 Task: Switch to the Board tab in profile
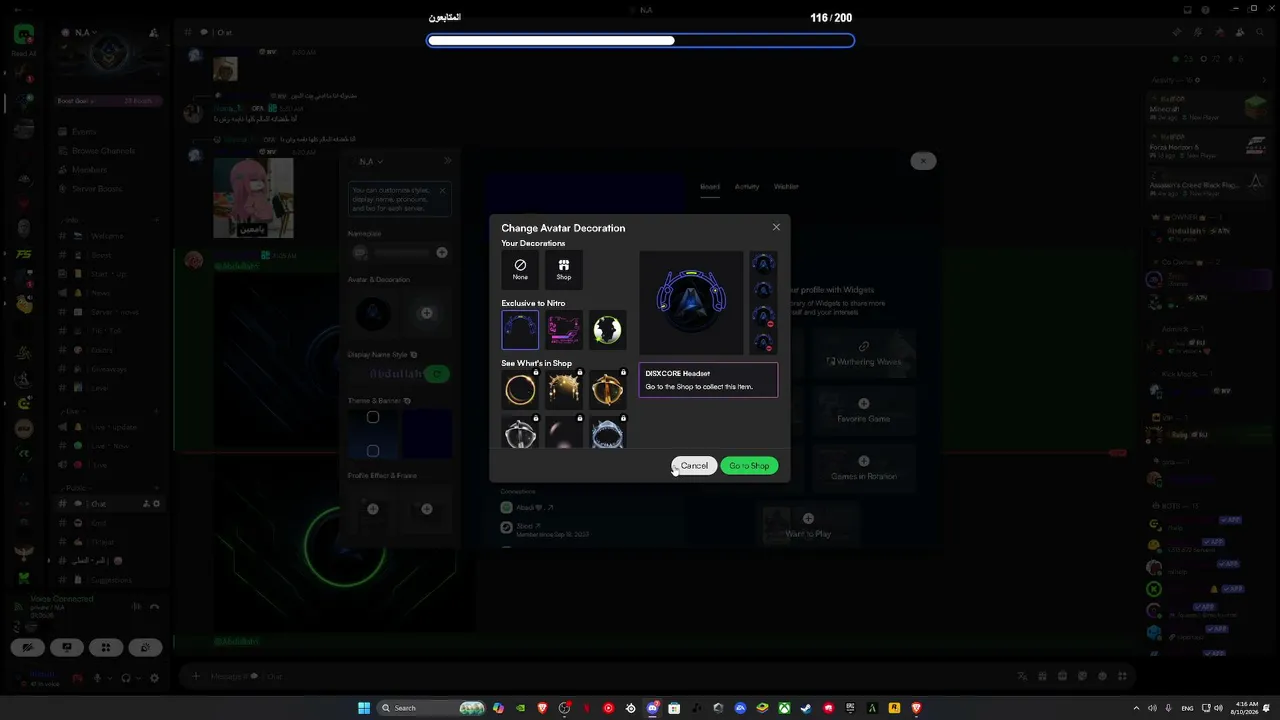(710, 187)
